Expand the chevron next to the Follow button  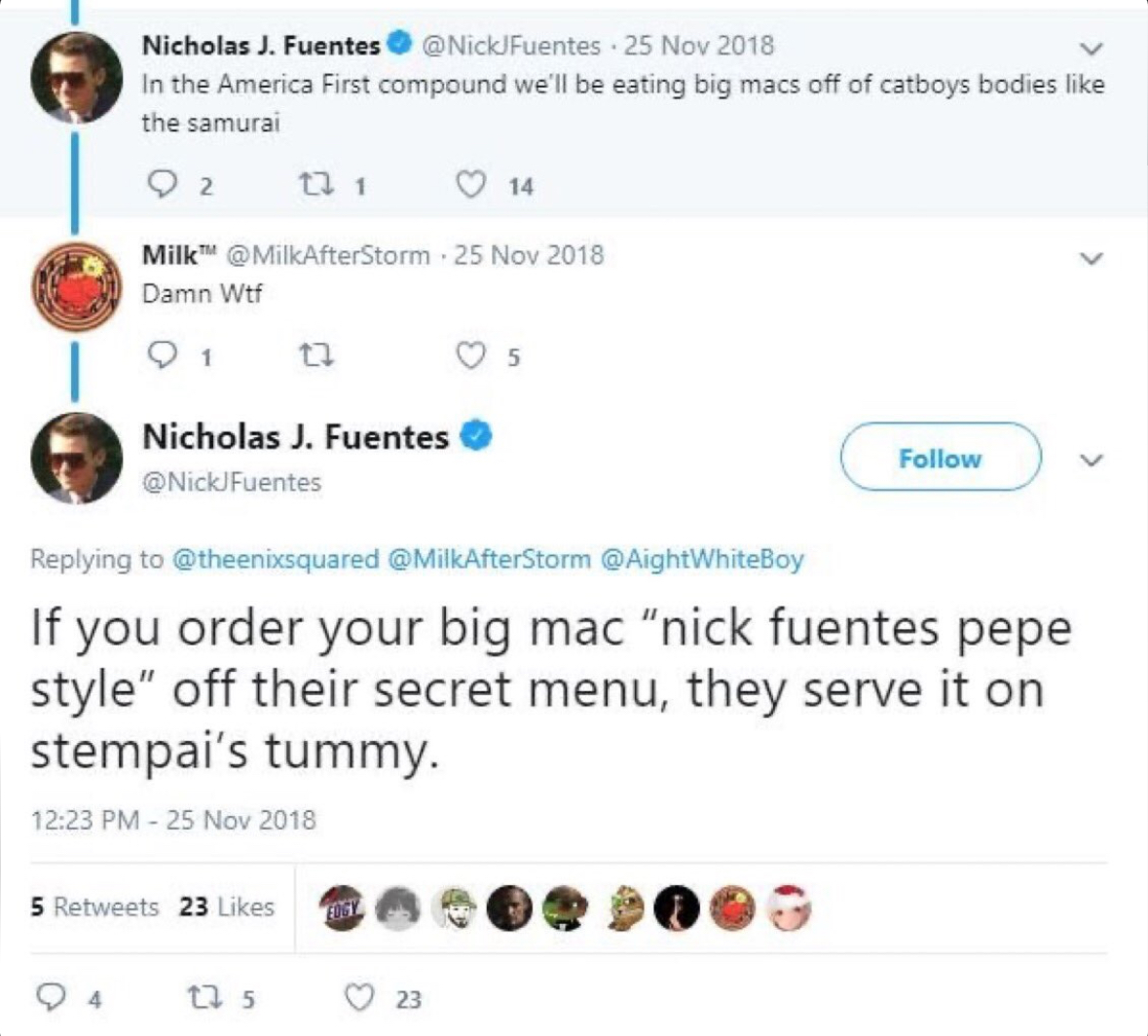(x=1091, y=460)
